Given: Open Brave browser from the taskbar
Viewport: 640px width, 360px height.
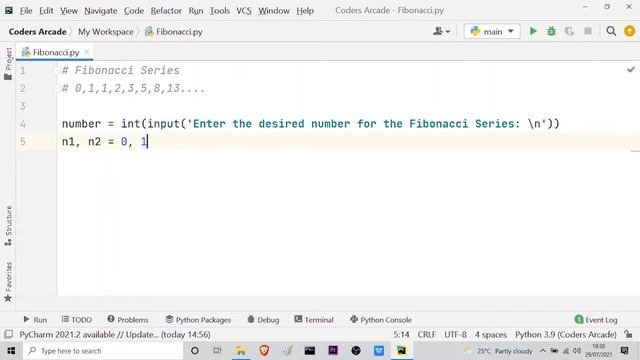Looking at the screenshot, I should coord(264,351).
